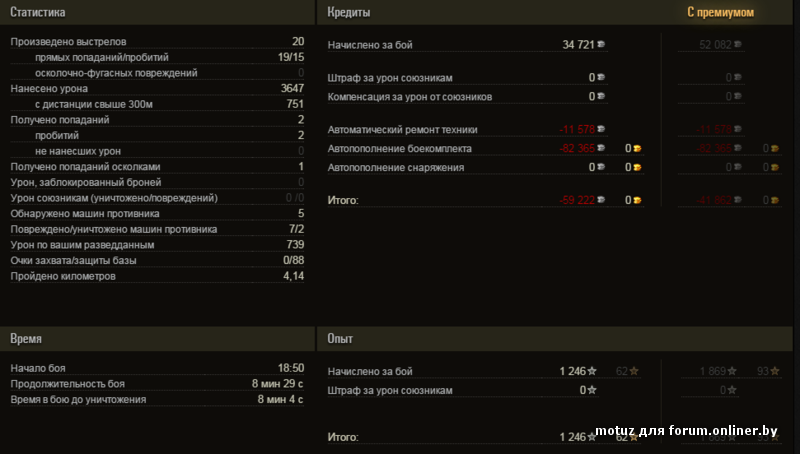This screenshot has height=454, width=800.
Task: Click the gold coin icon in the Итого row
Action: click(637, 200)
